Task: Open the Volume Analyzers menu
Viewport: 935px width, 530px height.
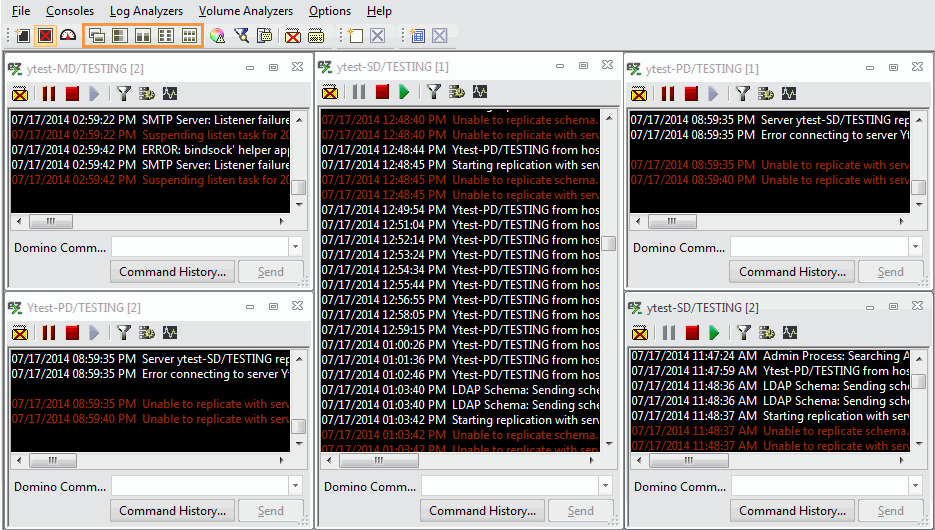Action: [x=245, y=11]
